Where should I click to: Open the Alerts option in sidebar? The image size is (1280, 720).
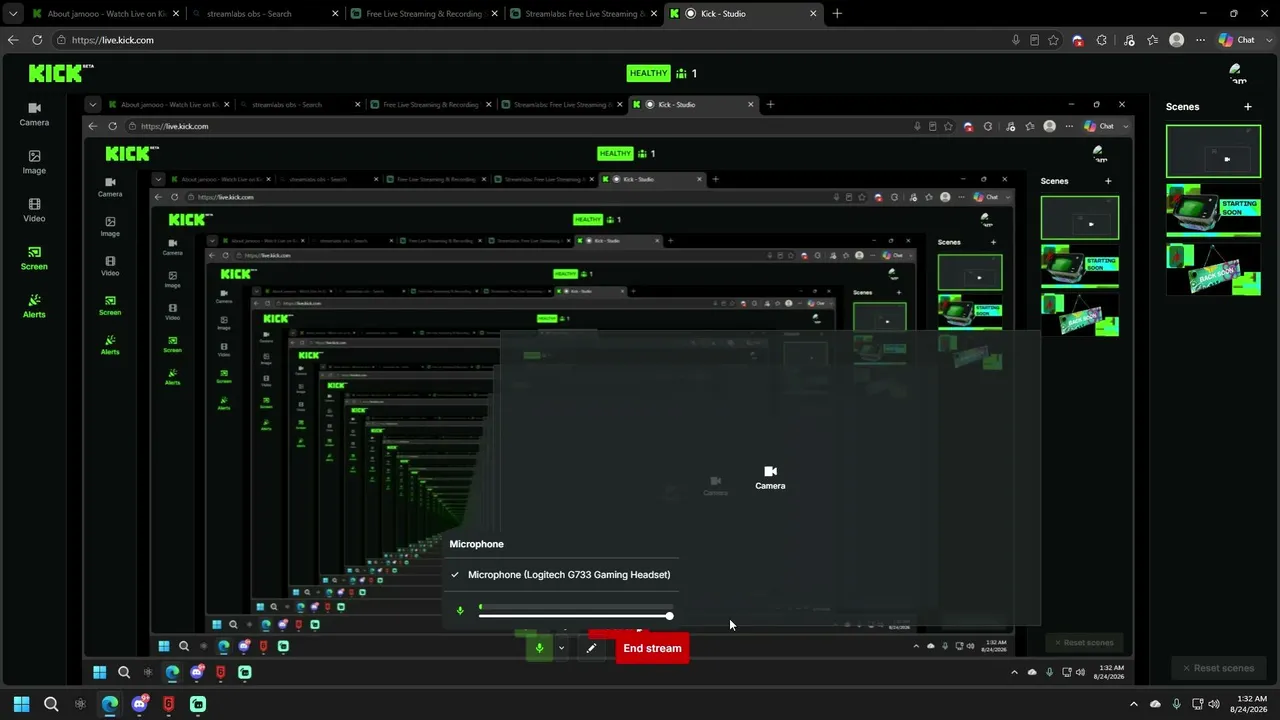point(34,306)
